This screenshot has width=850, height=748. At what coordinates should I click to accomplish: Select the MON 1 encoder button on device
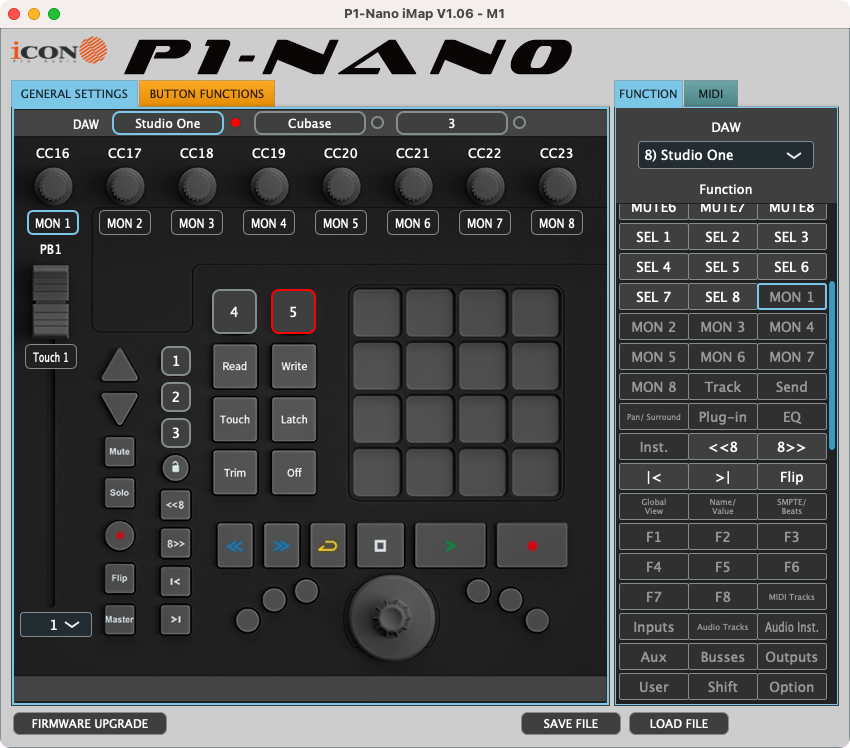[53, 223]
